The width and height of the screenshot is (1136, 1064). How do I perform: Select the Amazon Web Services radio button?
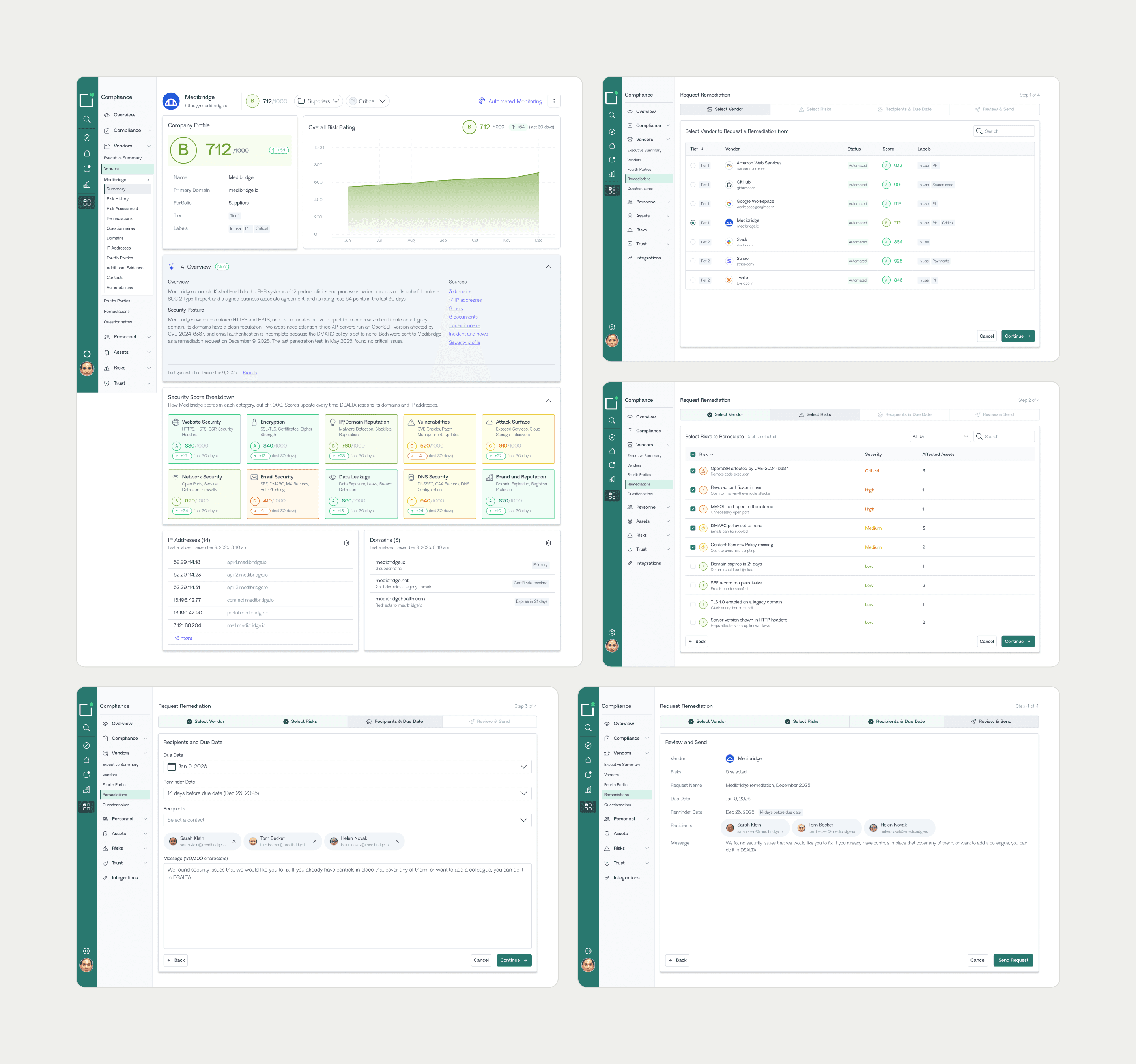pos(693,166)
